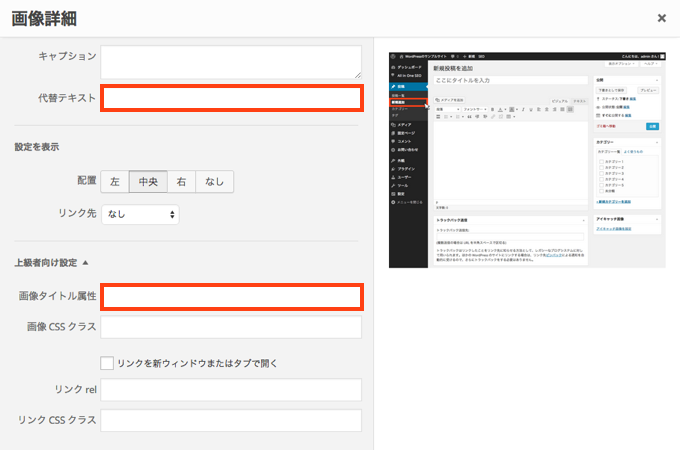Focus the 代替テキスト input field
This screenshot has height=450, width=680.
[232, 98]
